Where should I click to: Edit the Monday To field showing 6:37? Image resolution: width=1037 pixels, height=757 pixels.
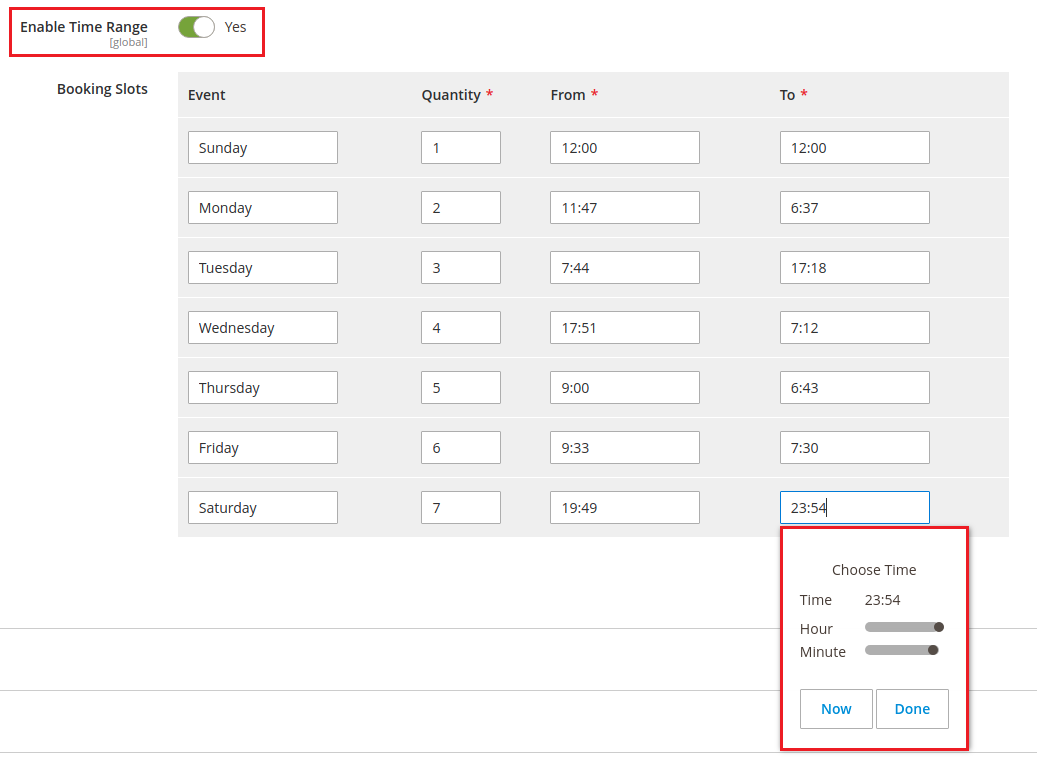tap(854, 208)
